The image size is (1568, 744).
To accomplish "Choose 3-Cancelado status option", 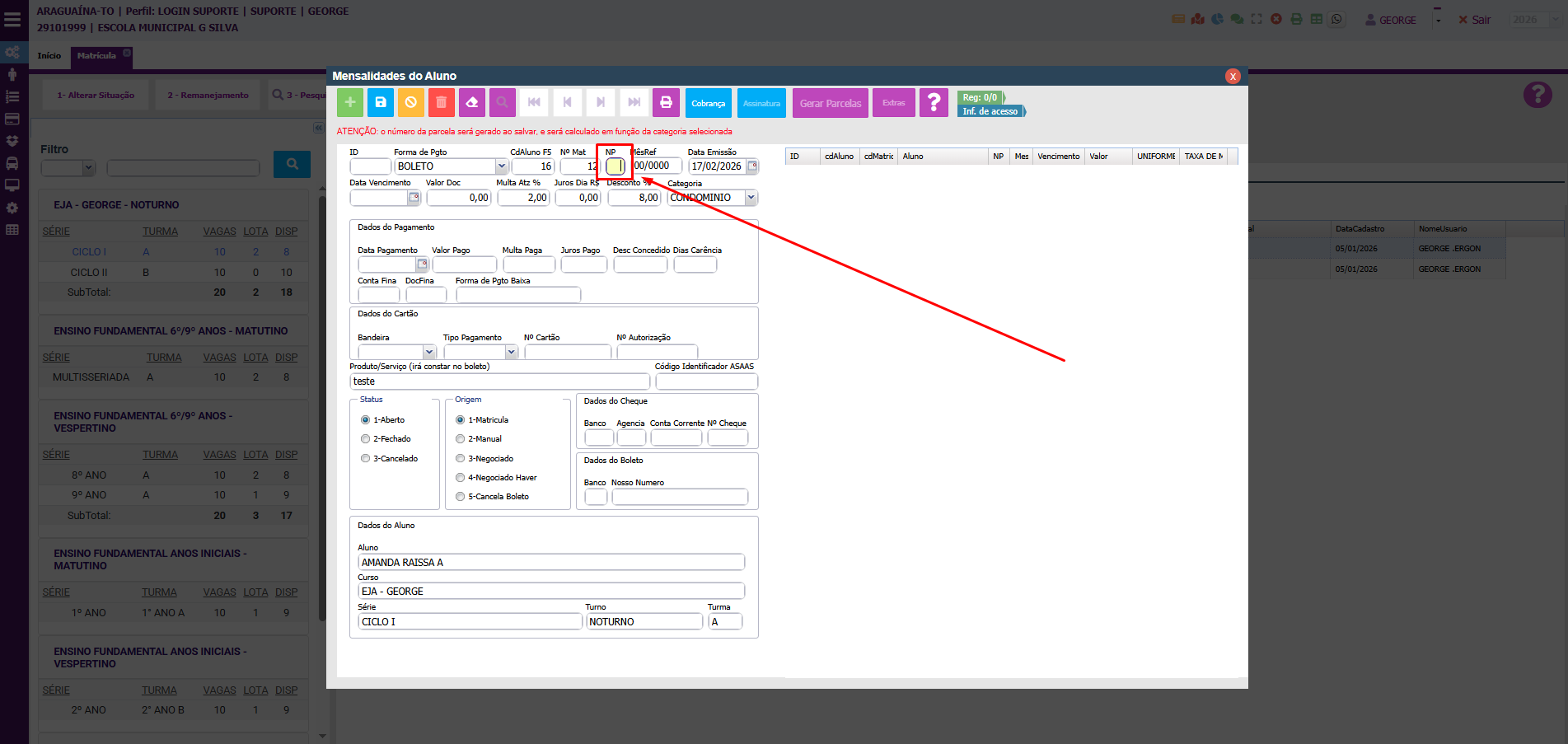I will 365,459.
